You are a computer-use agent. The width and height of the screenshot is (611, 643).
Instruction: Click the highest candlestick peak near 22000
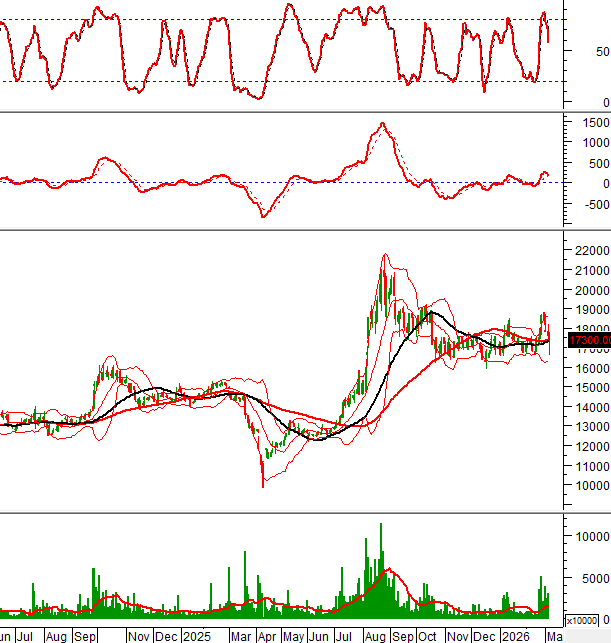tap(382, 256)
